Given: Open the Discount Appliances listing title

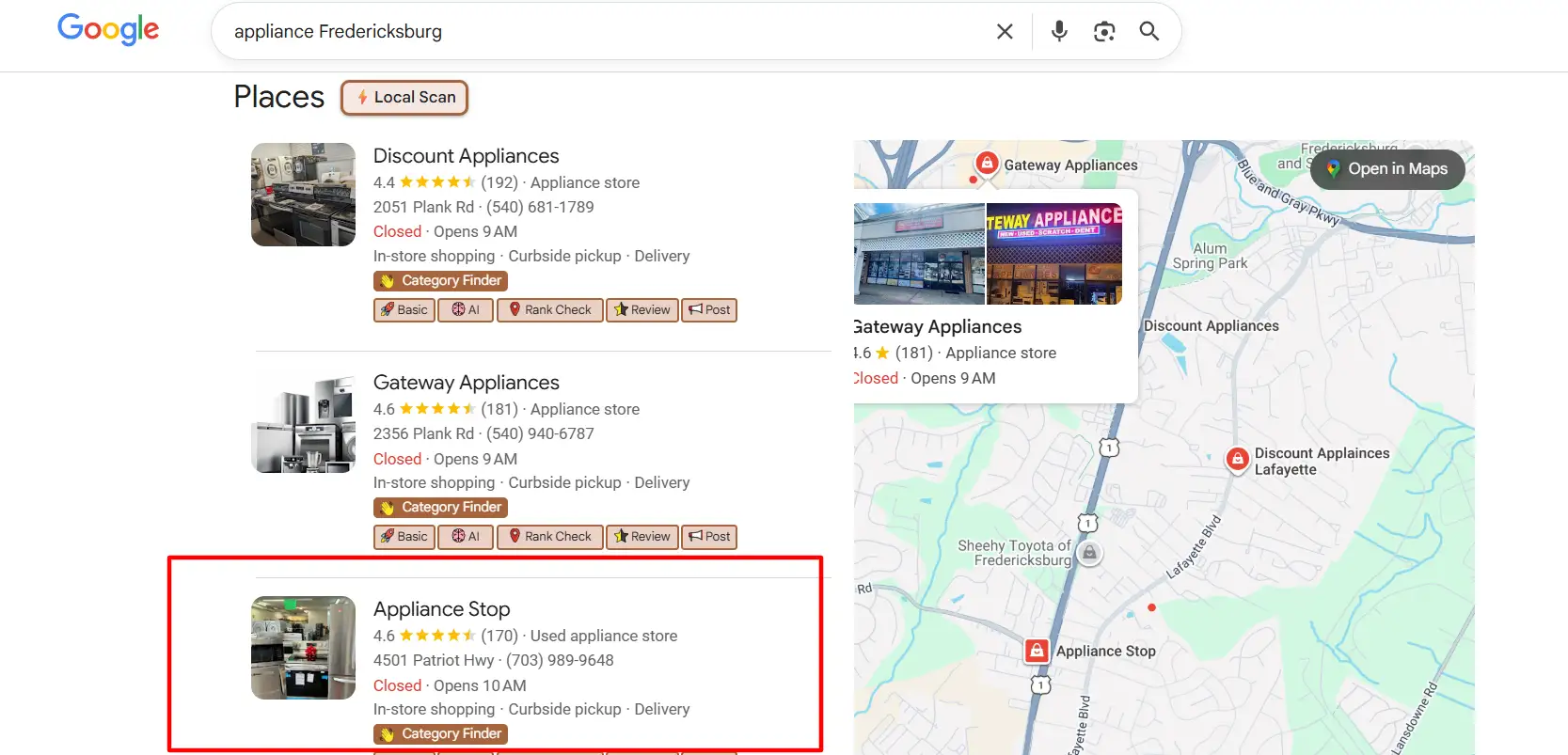Looking at the screenshot, I should [466, 156].
